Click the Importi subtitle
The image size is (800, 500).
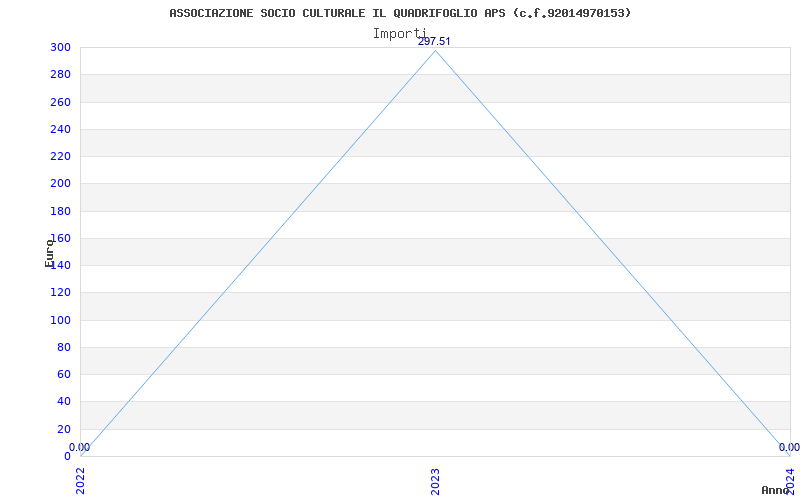(399, 34)
